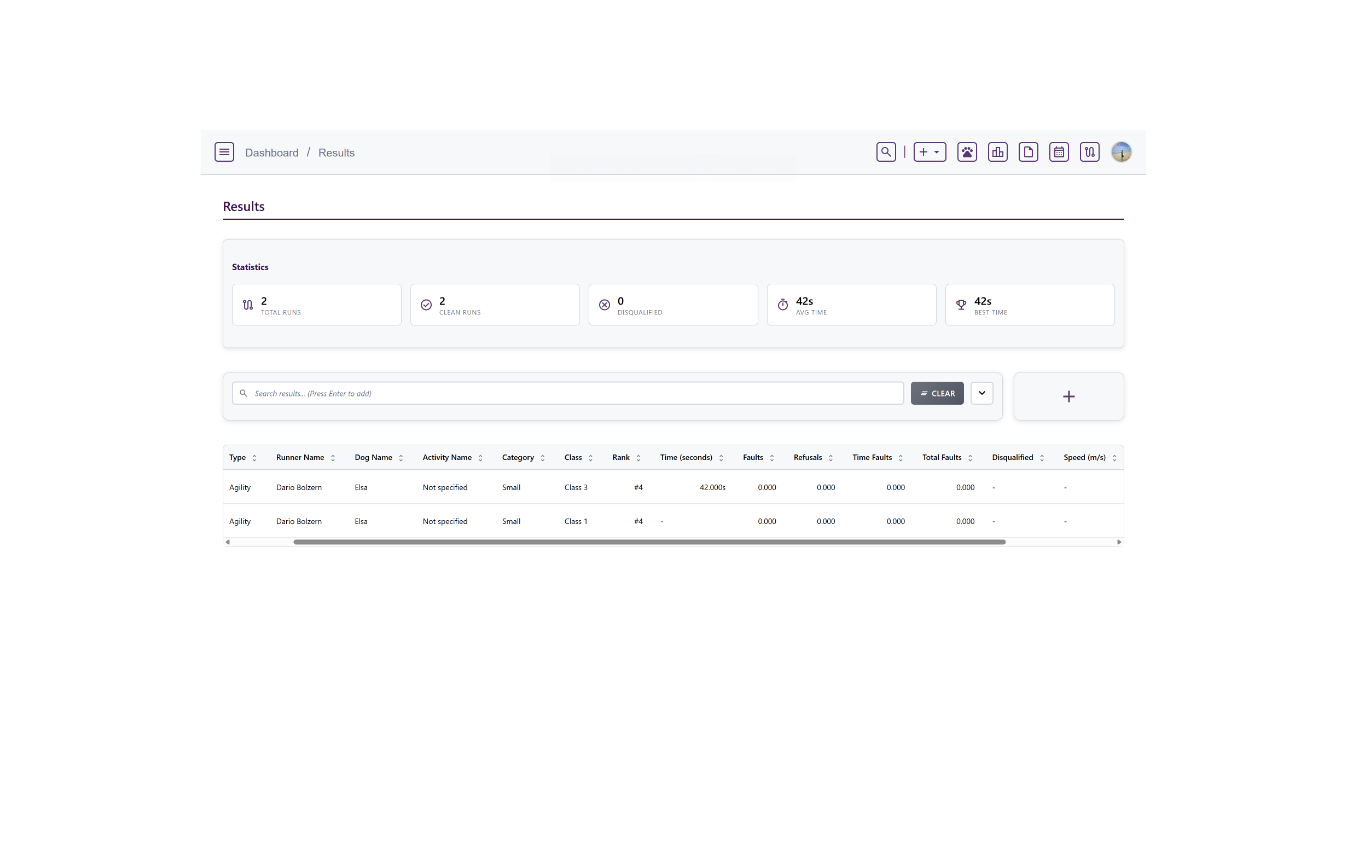Image resolution: width=1347 pixels, height=851 pixels.
Task: Click the search magnifier icon in header
Action: pos(886,152)
